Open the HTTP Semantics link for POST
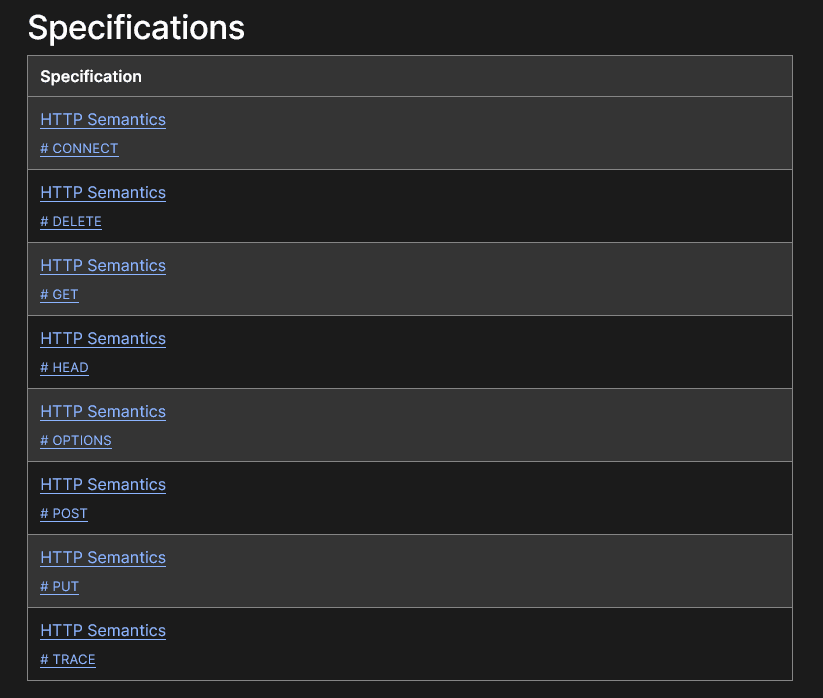 click(x=102, y=484)
